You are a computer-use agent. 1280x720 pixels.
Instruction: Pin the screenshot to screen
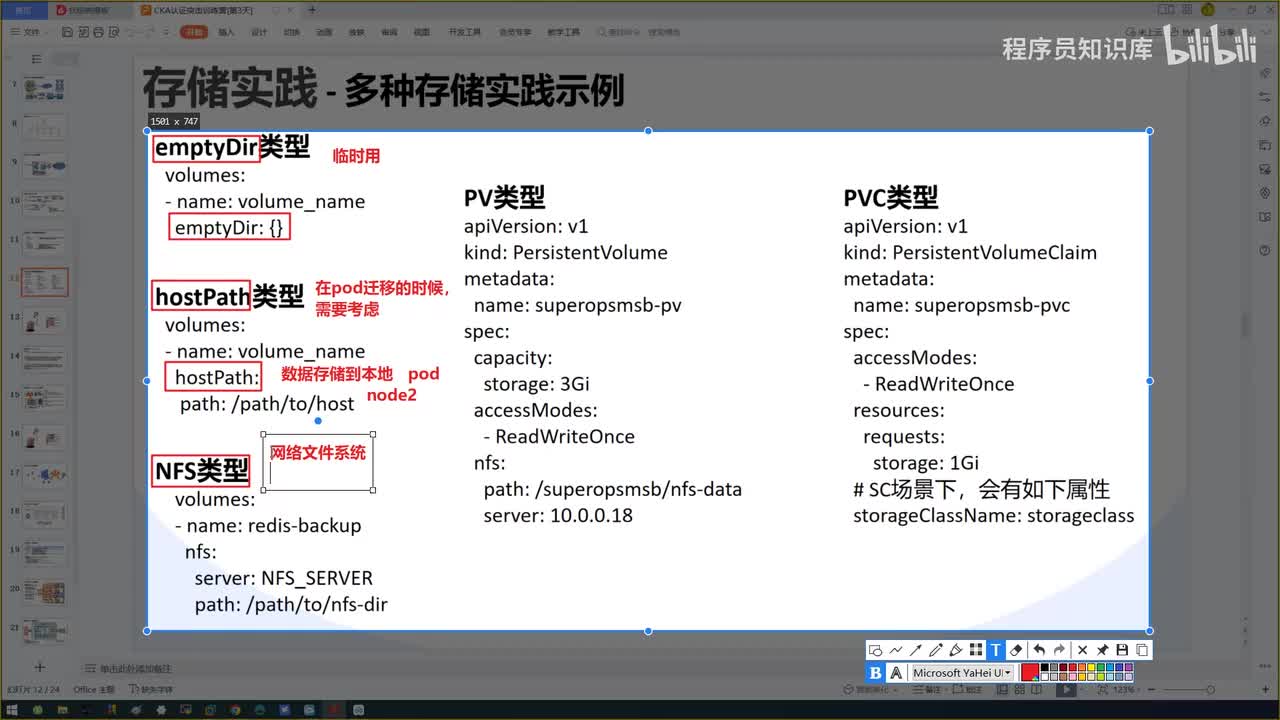1102,650
